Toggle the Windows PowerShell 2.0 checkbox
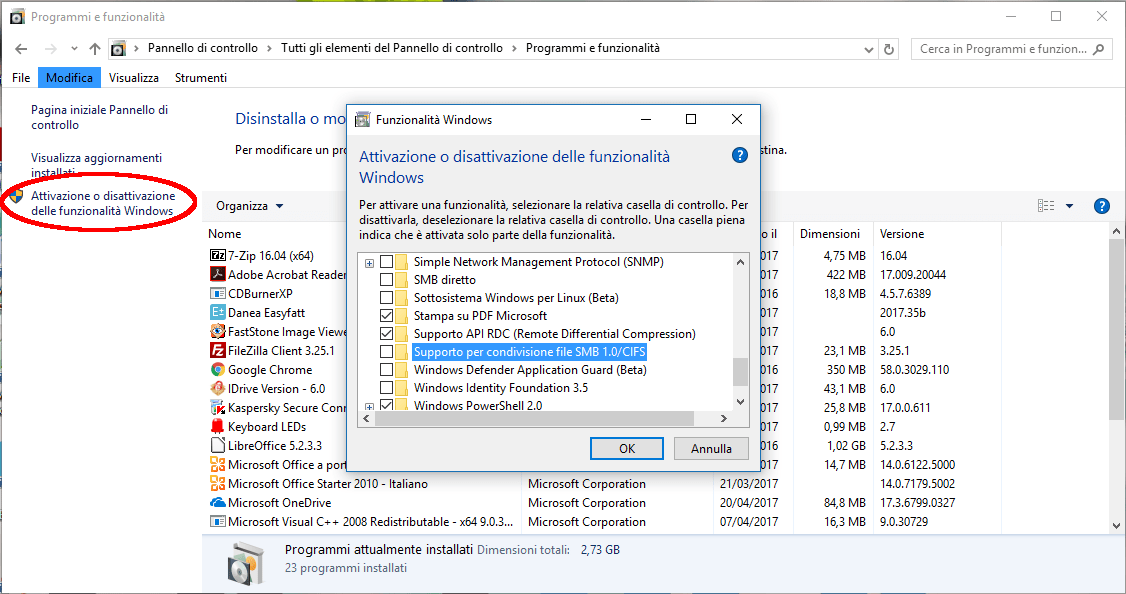Screen dimensions: 1126x594 386,405
